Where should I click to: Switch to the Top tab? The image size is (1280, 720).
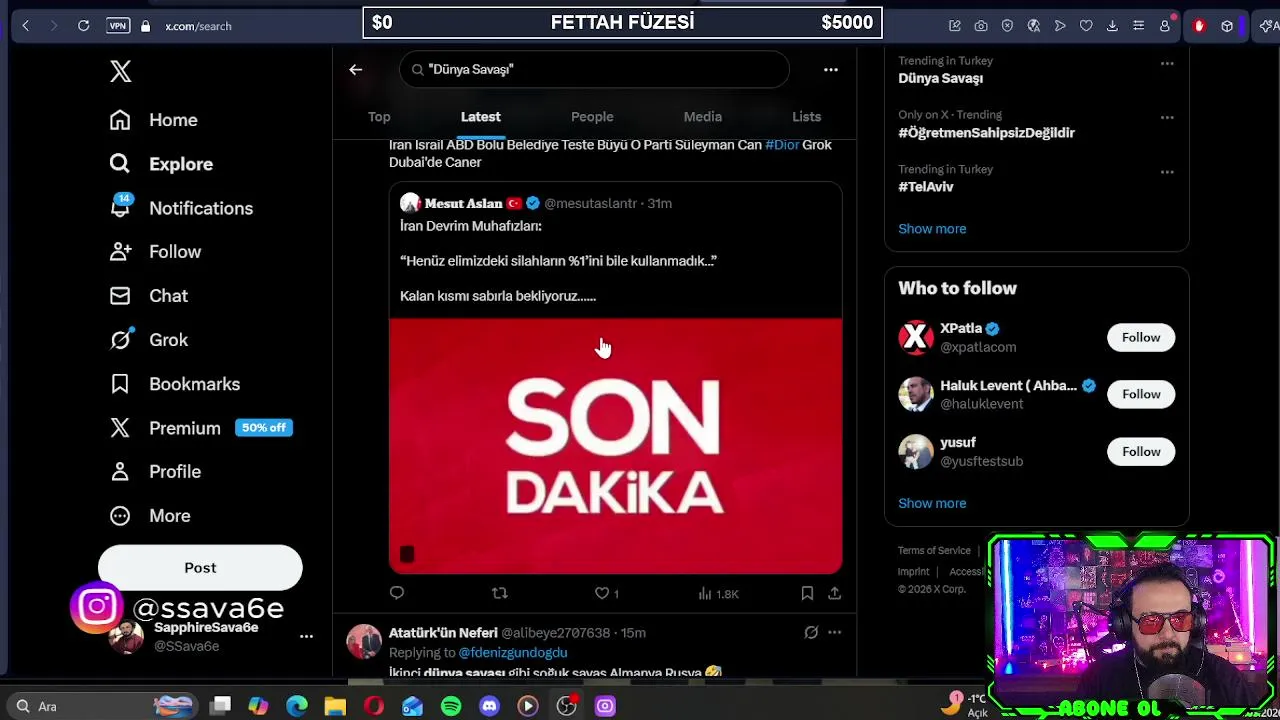(379, 117)
